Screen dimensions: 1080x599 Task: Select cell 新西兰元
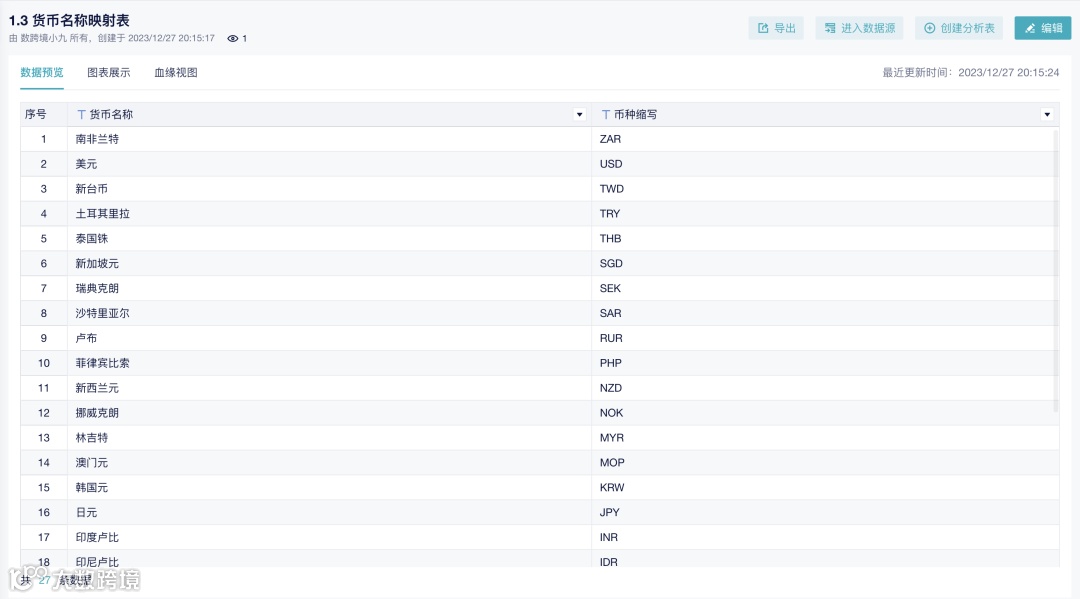329,388
